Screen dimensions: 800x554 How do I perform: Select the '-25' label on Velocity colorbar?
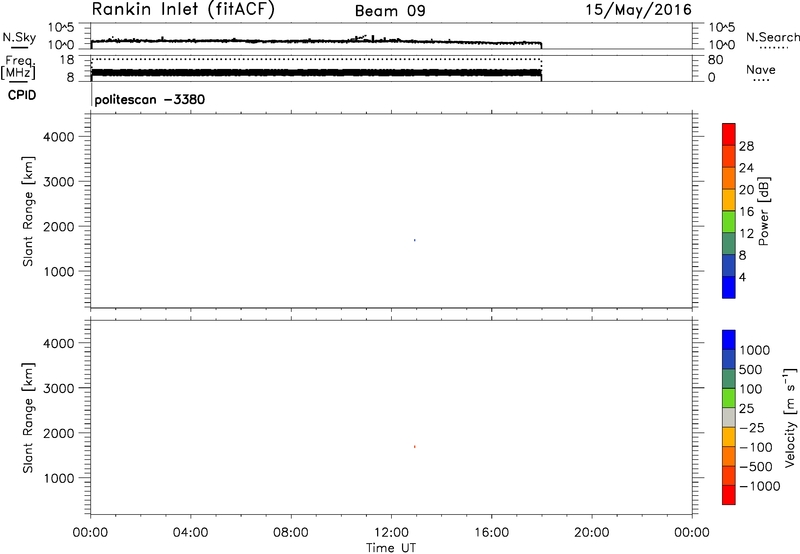click(x=752, y=428)
